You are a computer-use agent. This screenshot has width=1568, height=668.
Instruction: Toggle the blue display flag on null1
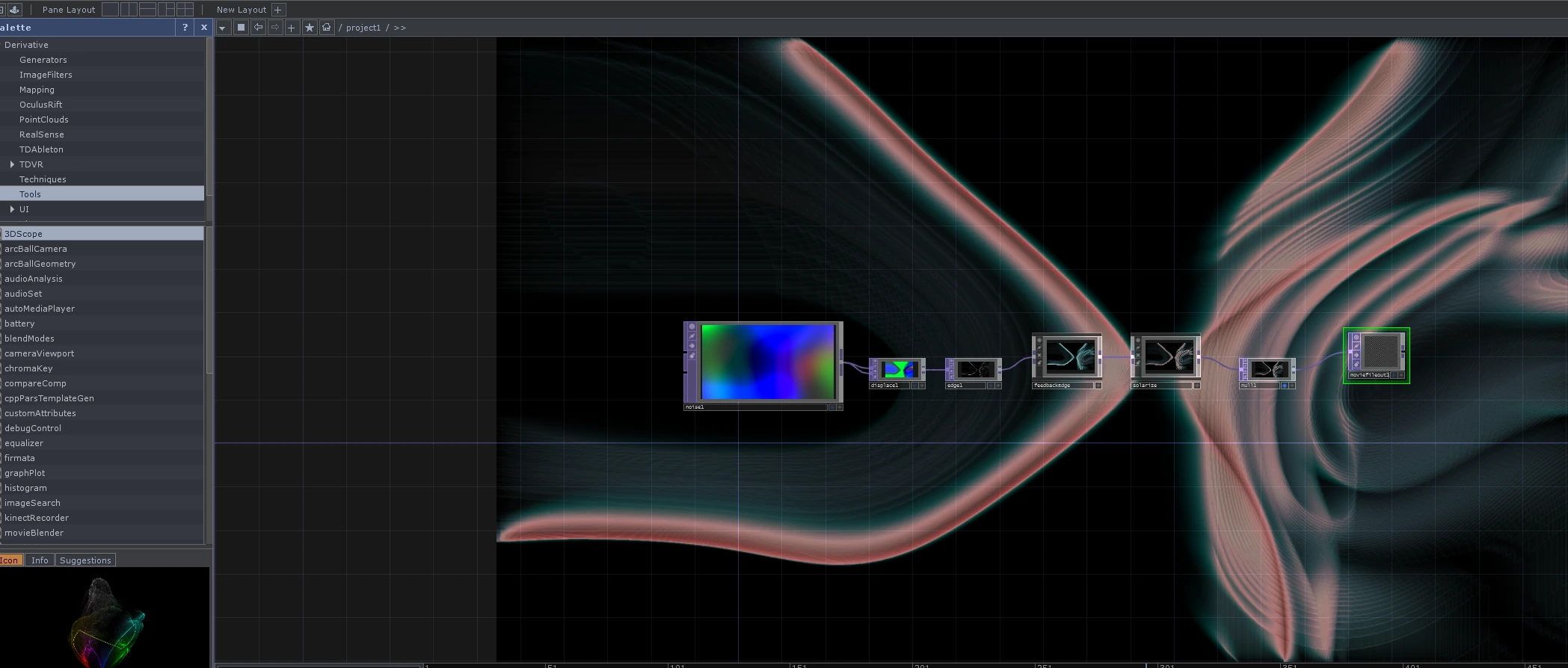[x=1285, y=386]
